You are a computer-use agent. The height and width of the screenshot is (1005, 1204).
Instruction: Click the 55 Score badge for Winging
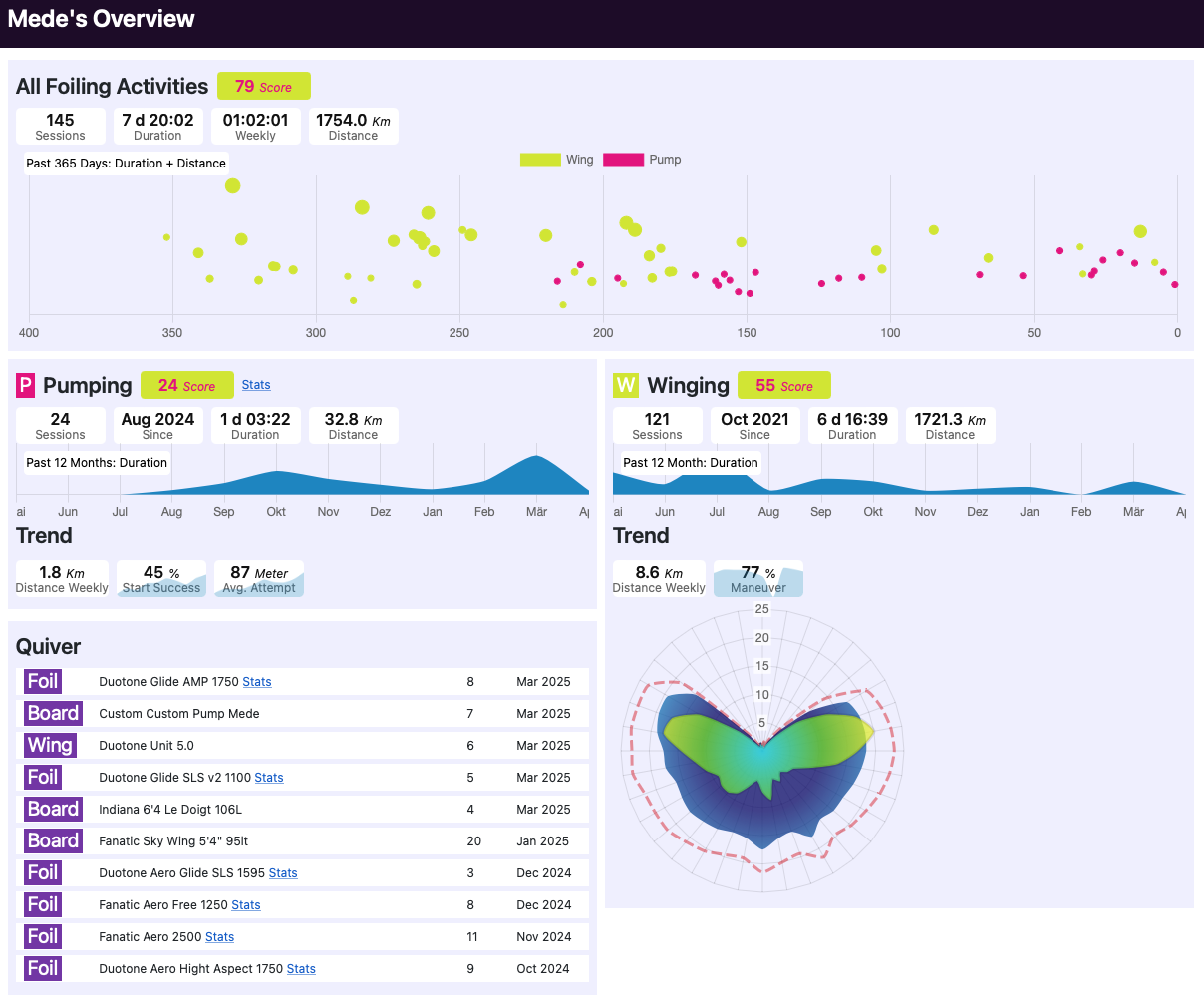pyautogui.click(x=784, y=386)
